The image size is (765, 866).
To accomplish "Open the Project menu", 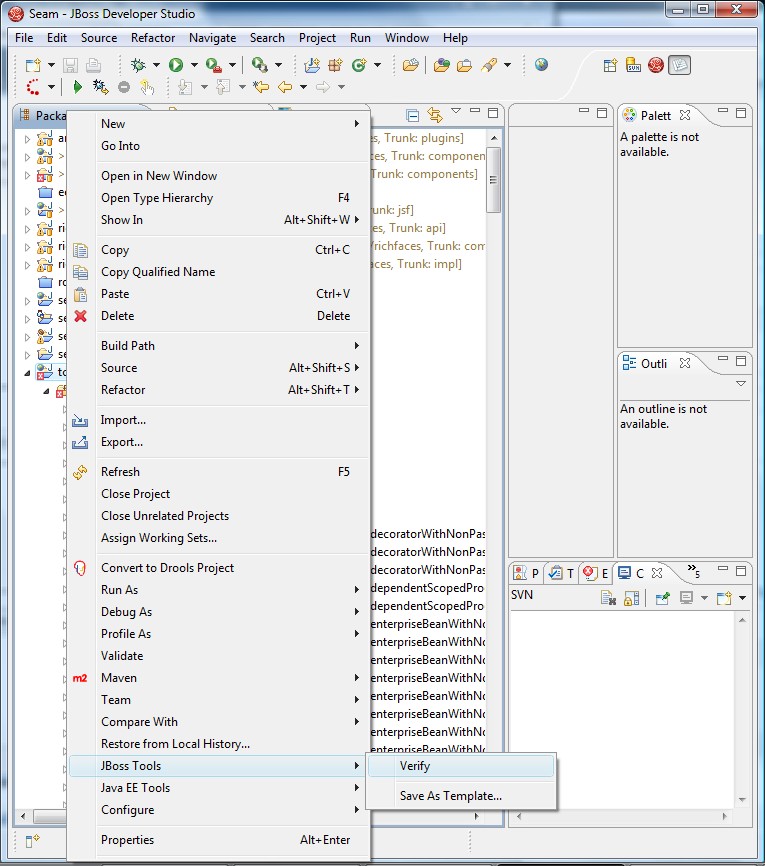I will coord(317,38).
